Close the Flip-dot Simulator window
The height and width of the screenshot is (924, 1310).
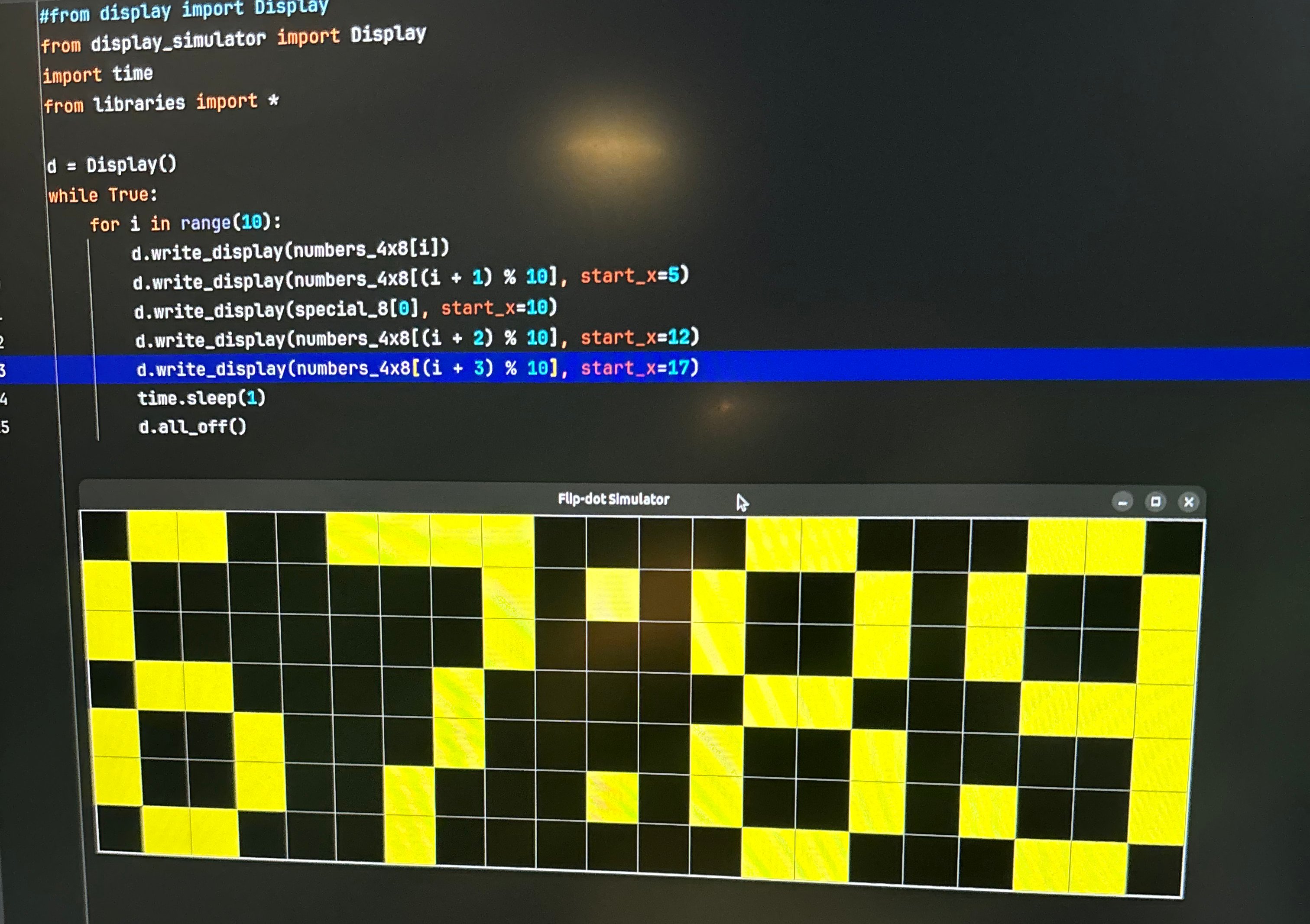(x=1188, y=502)
